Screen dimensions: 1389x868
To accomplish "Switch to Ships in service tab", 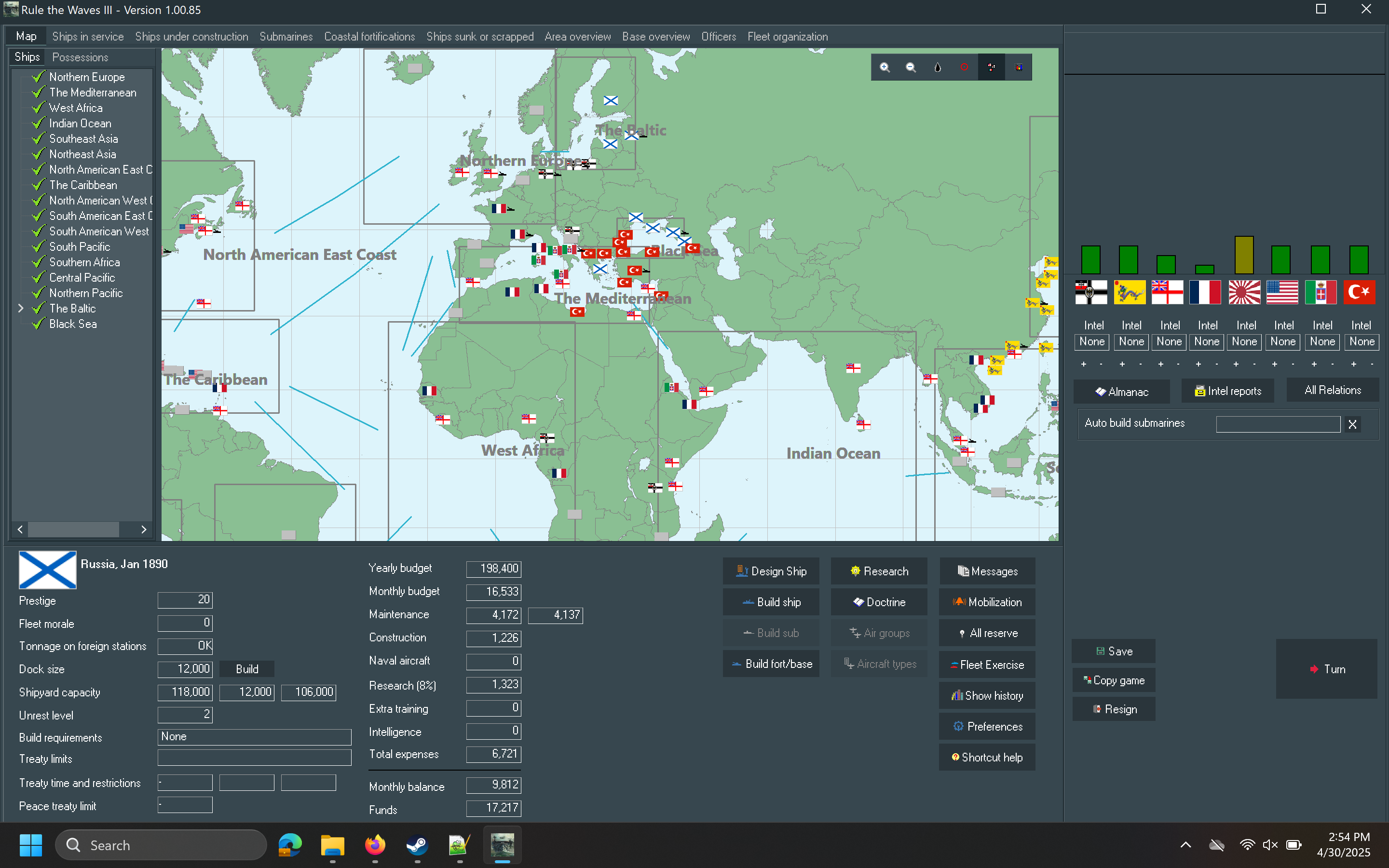I will tap(88, 37).
